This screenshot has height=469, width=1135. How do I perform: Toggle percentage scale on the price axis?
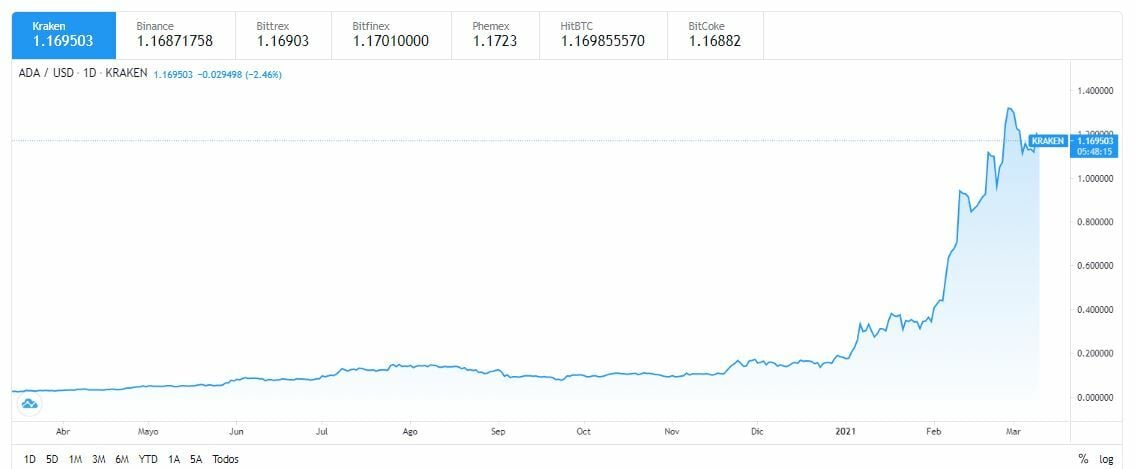tap(1083, 459)
